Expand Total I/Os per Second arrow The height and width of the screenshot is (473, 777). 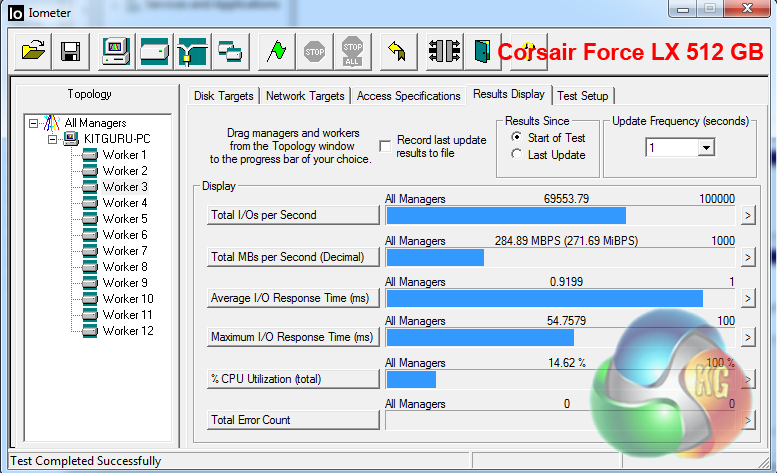click(x=748, y=215)
